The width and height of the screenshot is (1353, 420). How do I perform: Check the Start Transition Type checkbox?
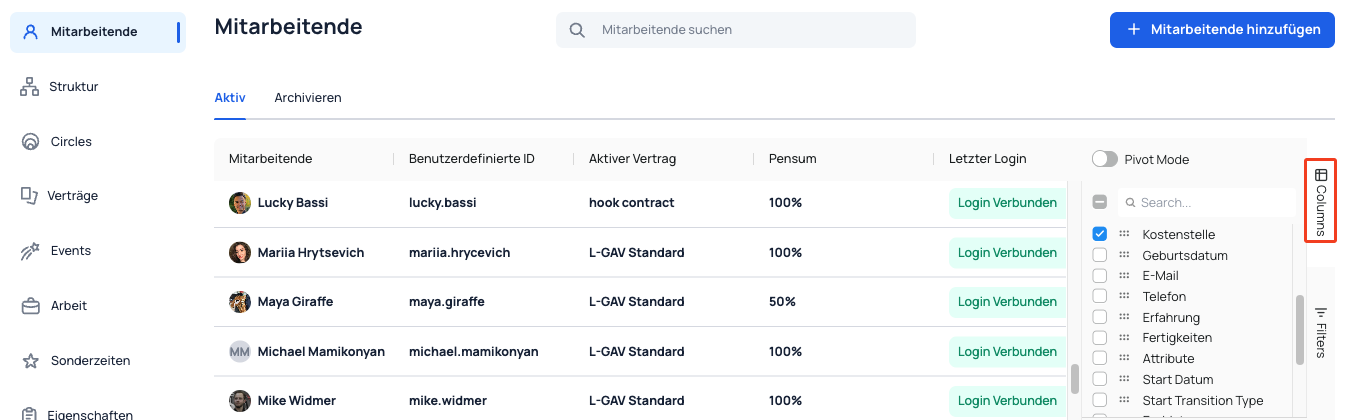click(1100, 400)
